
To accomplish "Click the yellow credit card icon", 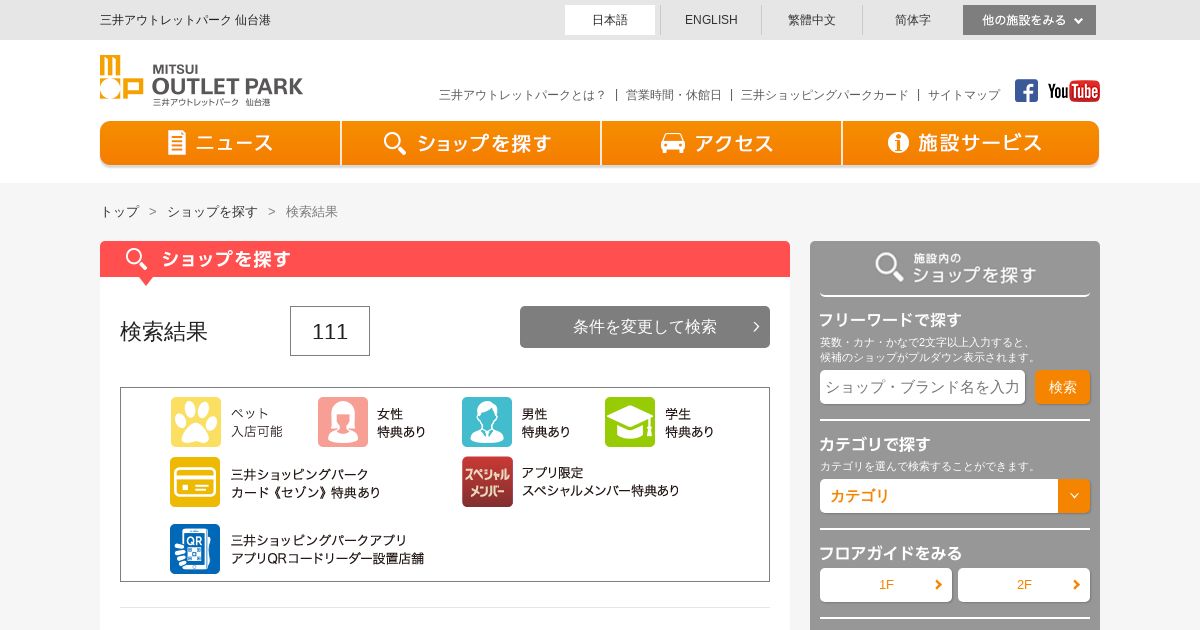I will click(195, 482).
